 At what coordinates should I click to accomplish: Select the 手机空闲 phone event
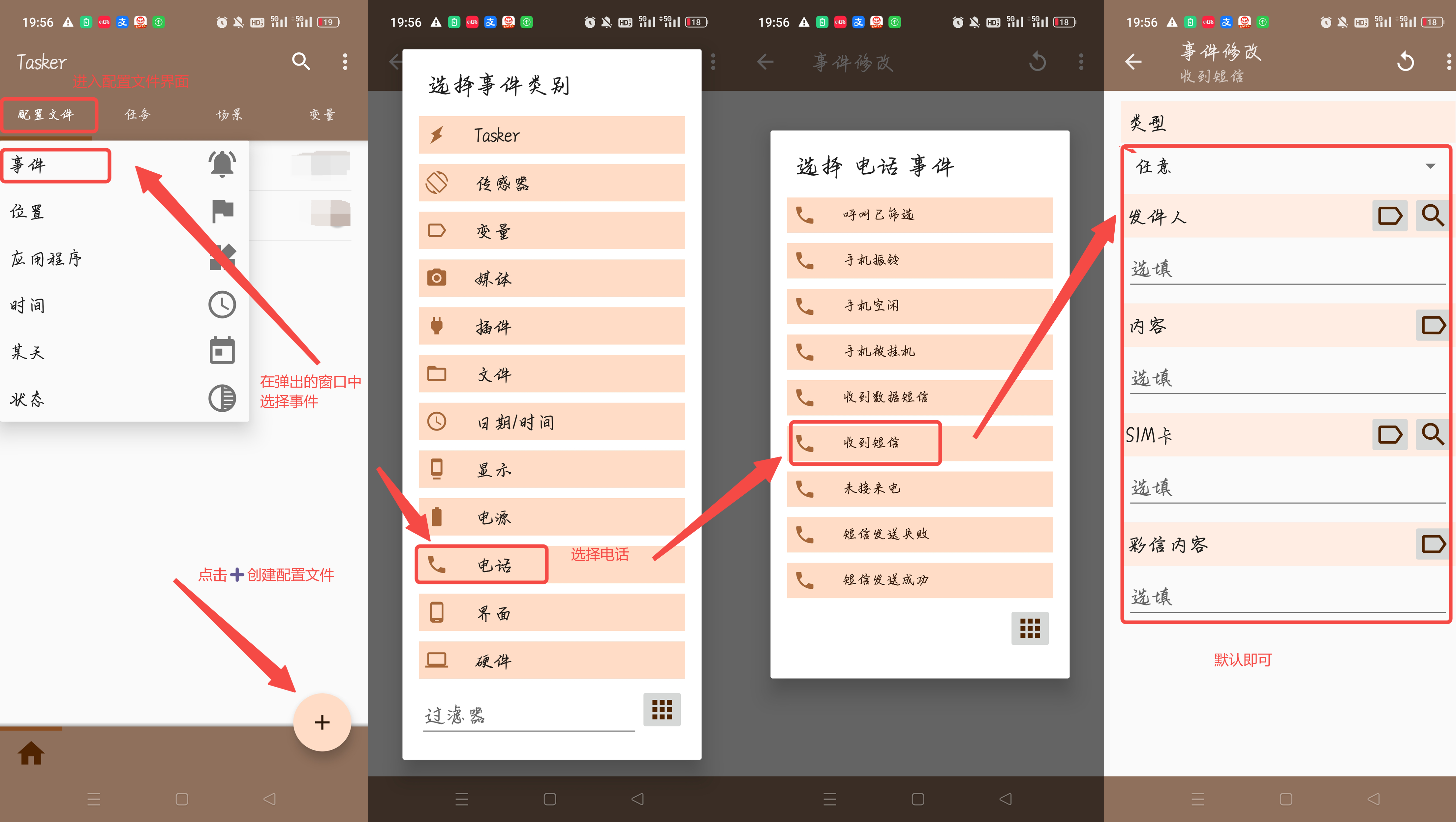920,306
